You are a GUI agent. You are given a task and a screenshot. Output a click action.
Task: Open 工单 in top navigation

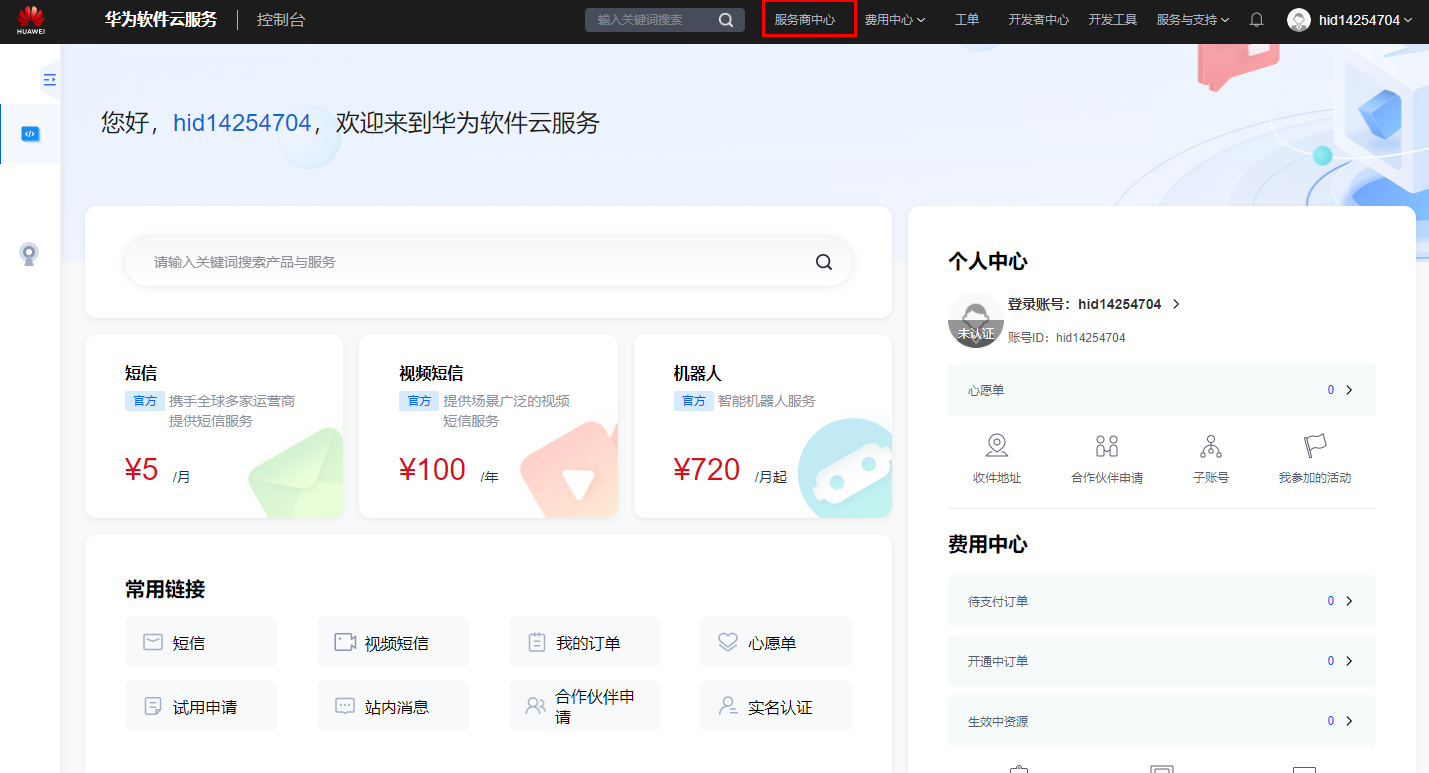click(967, 20)
